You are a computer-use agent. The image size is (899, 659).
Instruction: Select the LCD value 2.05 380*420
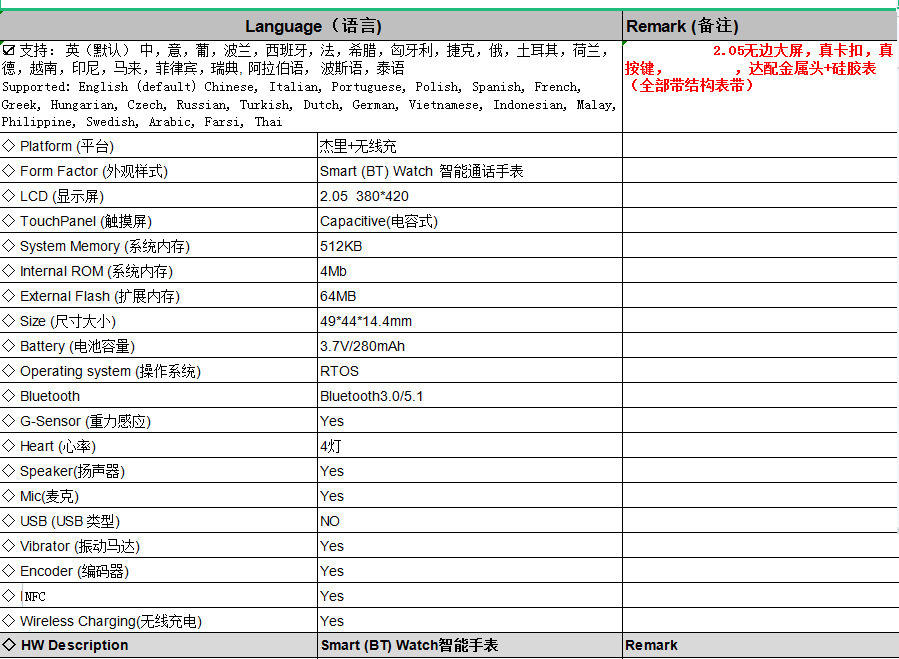coord(364,196)
